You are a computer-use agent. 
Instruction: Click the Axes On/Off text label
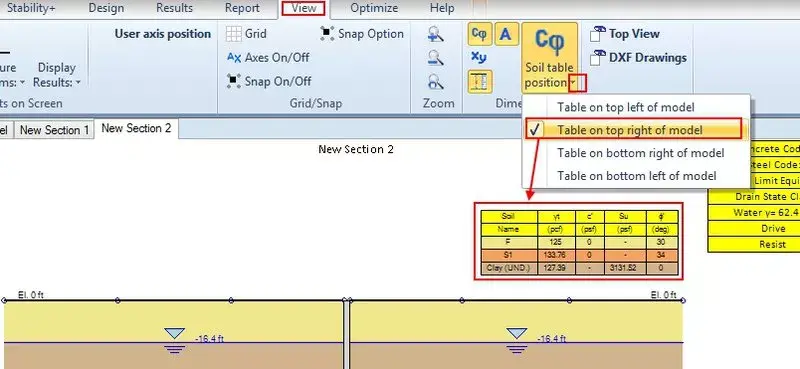[x=277, y=58]
